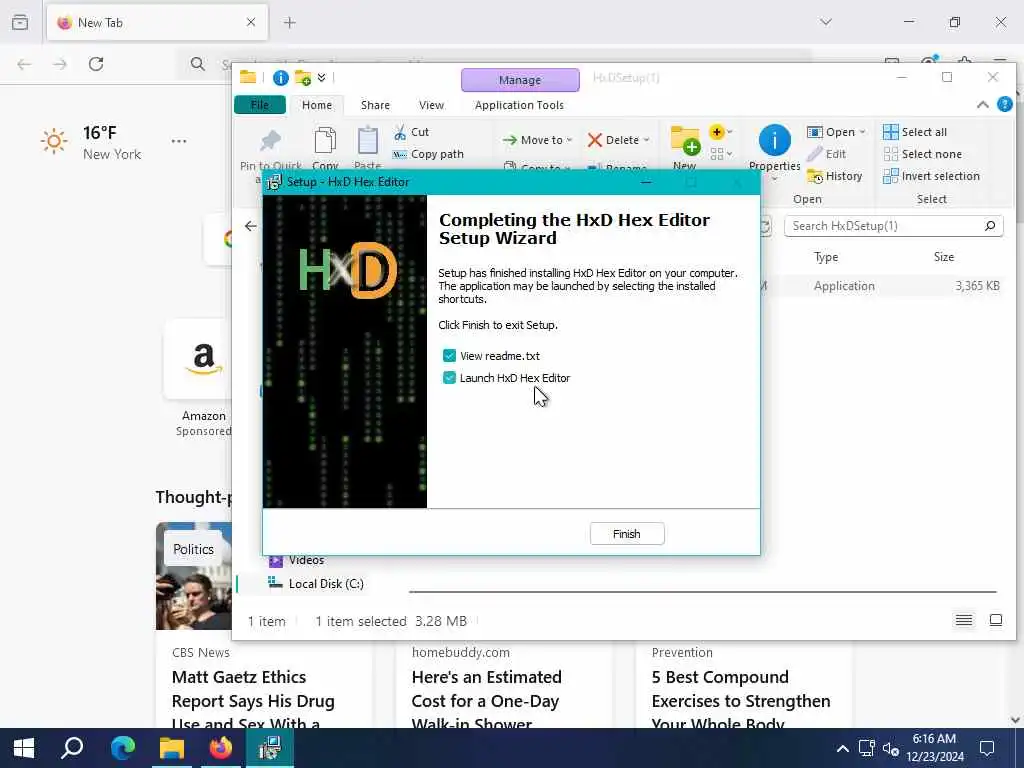Click the Copy path icon

pyautogui.click(x=400, y=155)
